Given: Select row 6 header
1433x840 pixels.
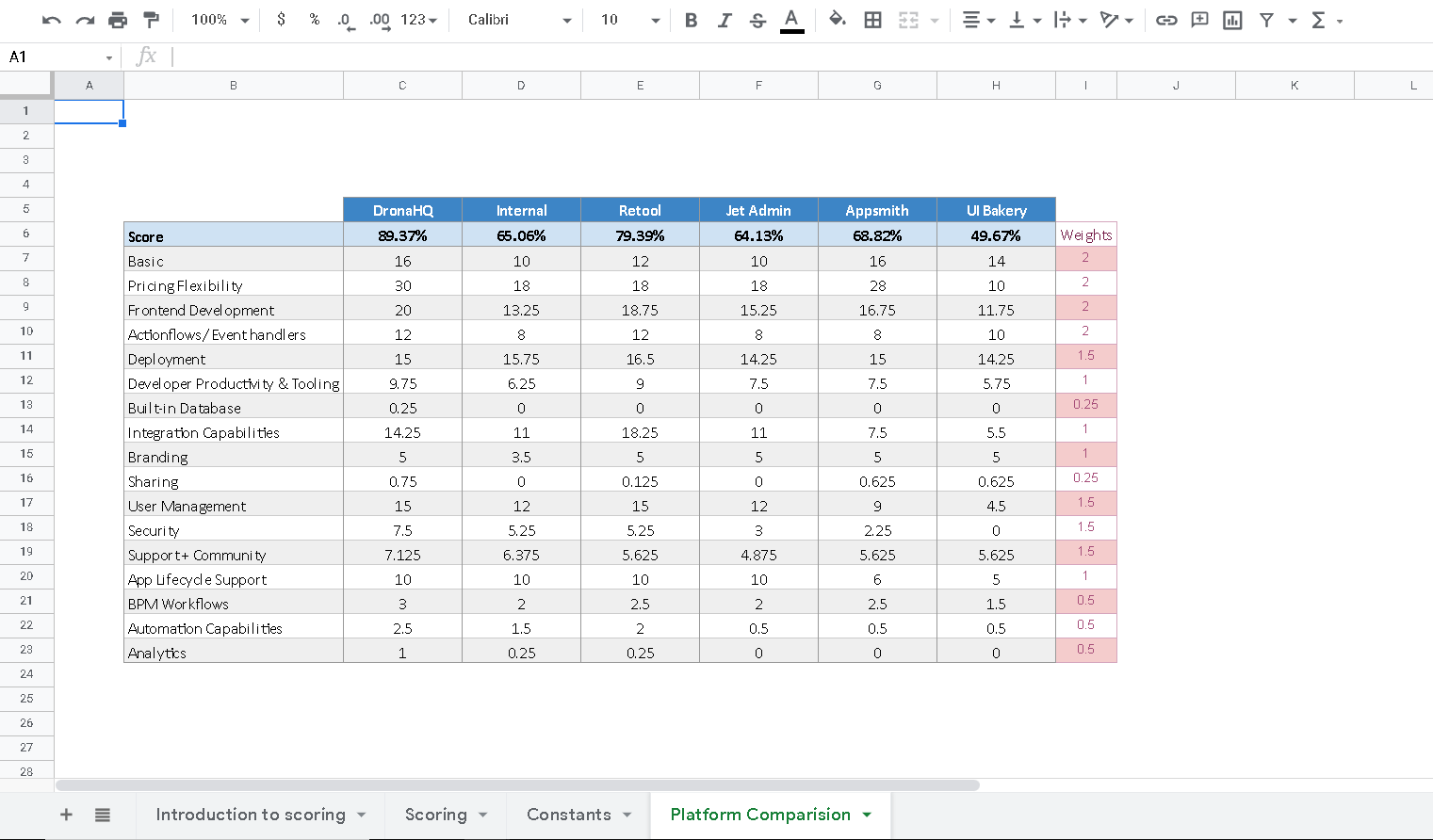Looking at the screenshot, I should [x=26, y=234].
